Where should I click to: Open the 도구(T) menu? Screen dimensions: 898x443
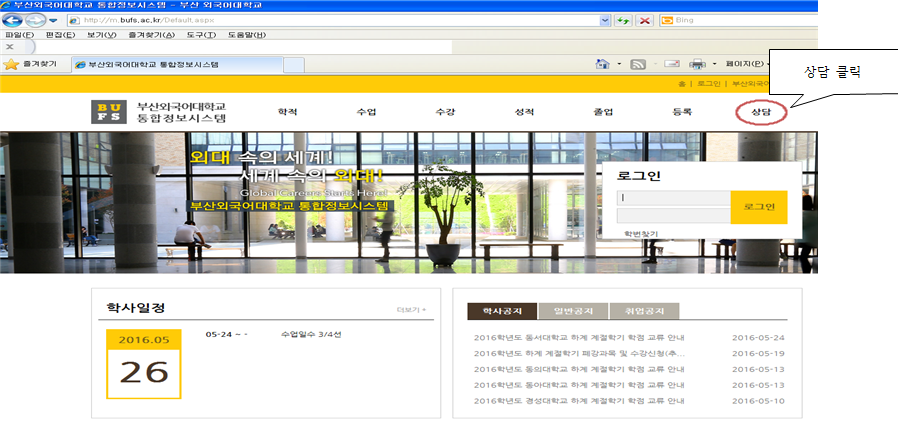pyautogui.click(x=198, y=36)
